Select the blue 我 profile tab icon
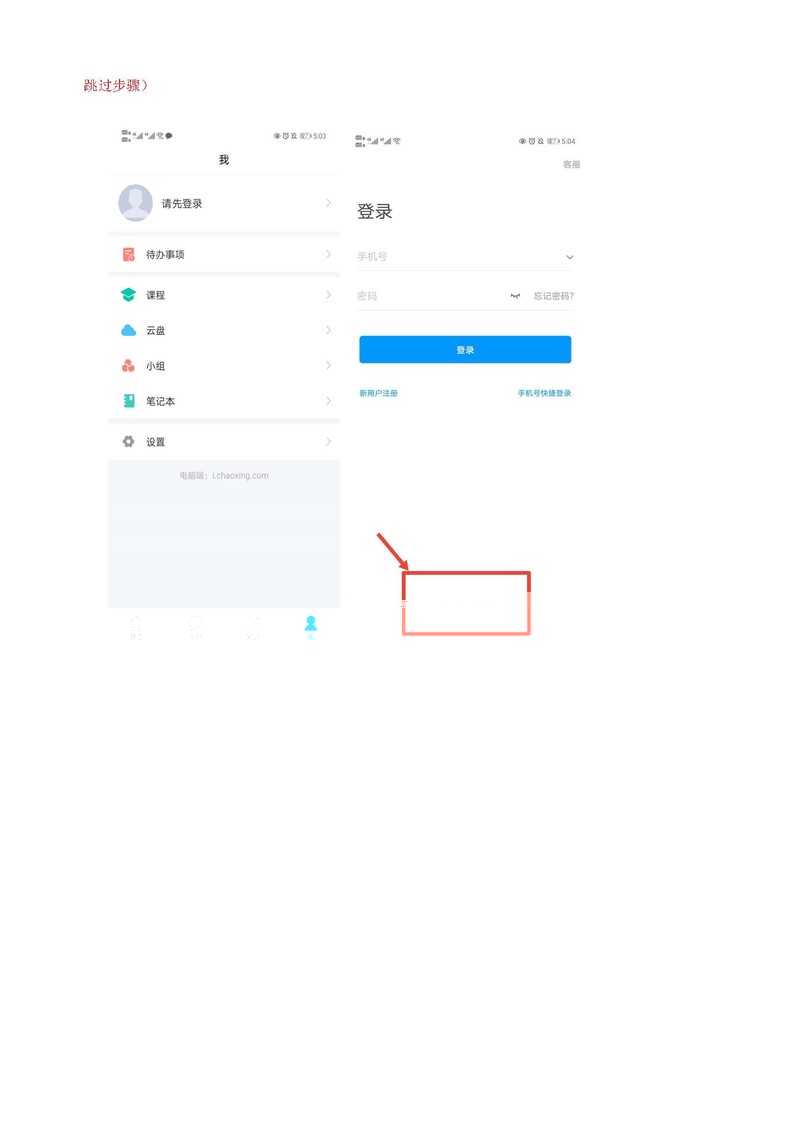Image resolution: width=799 pixels, height=1131 pixels. (x=311, y=625)
